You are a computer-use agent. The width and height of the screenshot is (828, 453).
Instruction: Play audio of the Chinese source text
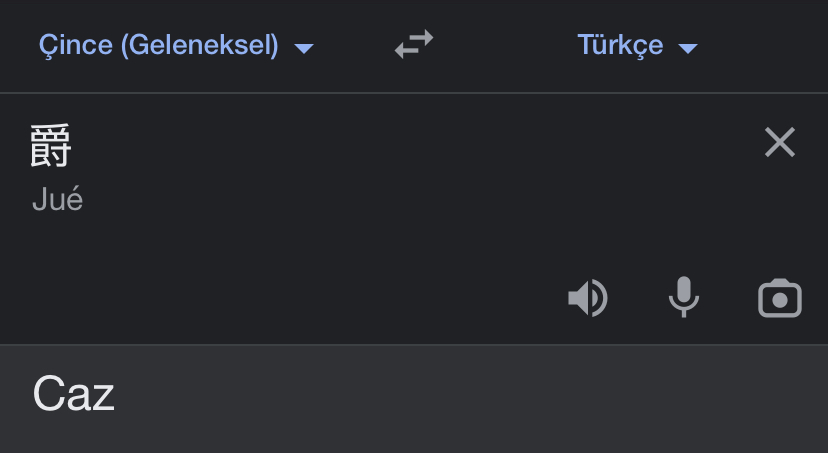(x=588, y=298)
